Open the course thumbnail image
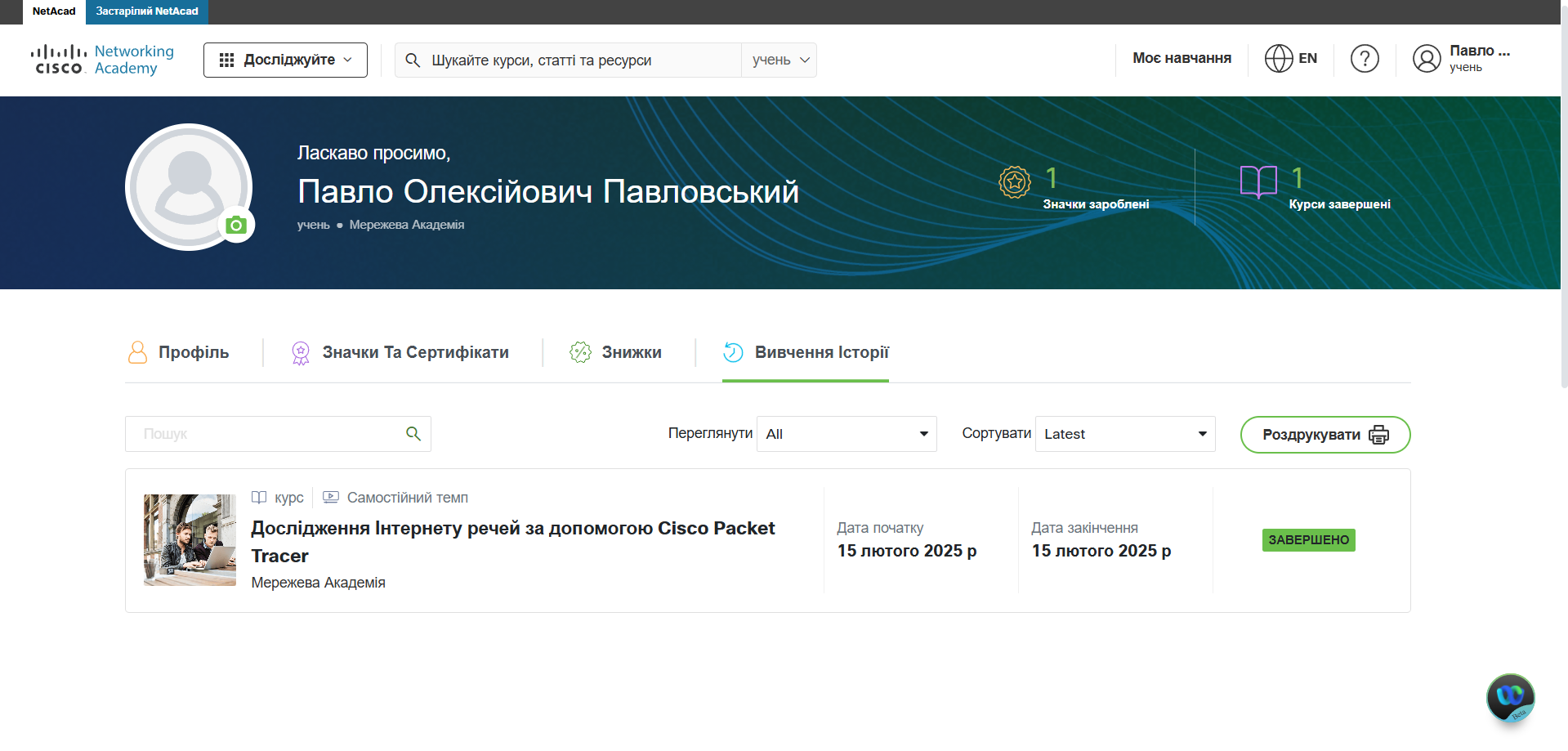Image resolution: width=1568 pixels, height=751 pixels. pyautogui.click(x=190, y=540)
